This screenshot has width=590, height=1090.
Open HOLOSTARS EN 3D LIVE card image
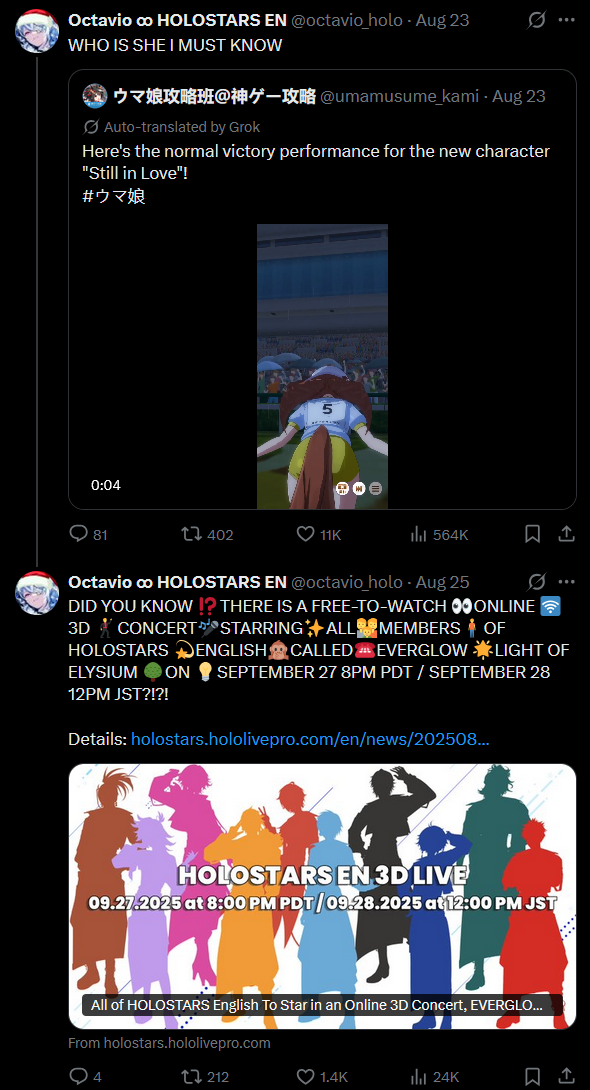(x=322, y=896)
